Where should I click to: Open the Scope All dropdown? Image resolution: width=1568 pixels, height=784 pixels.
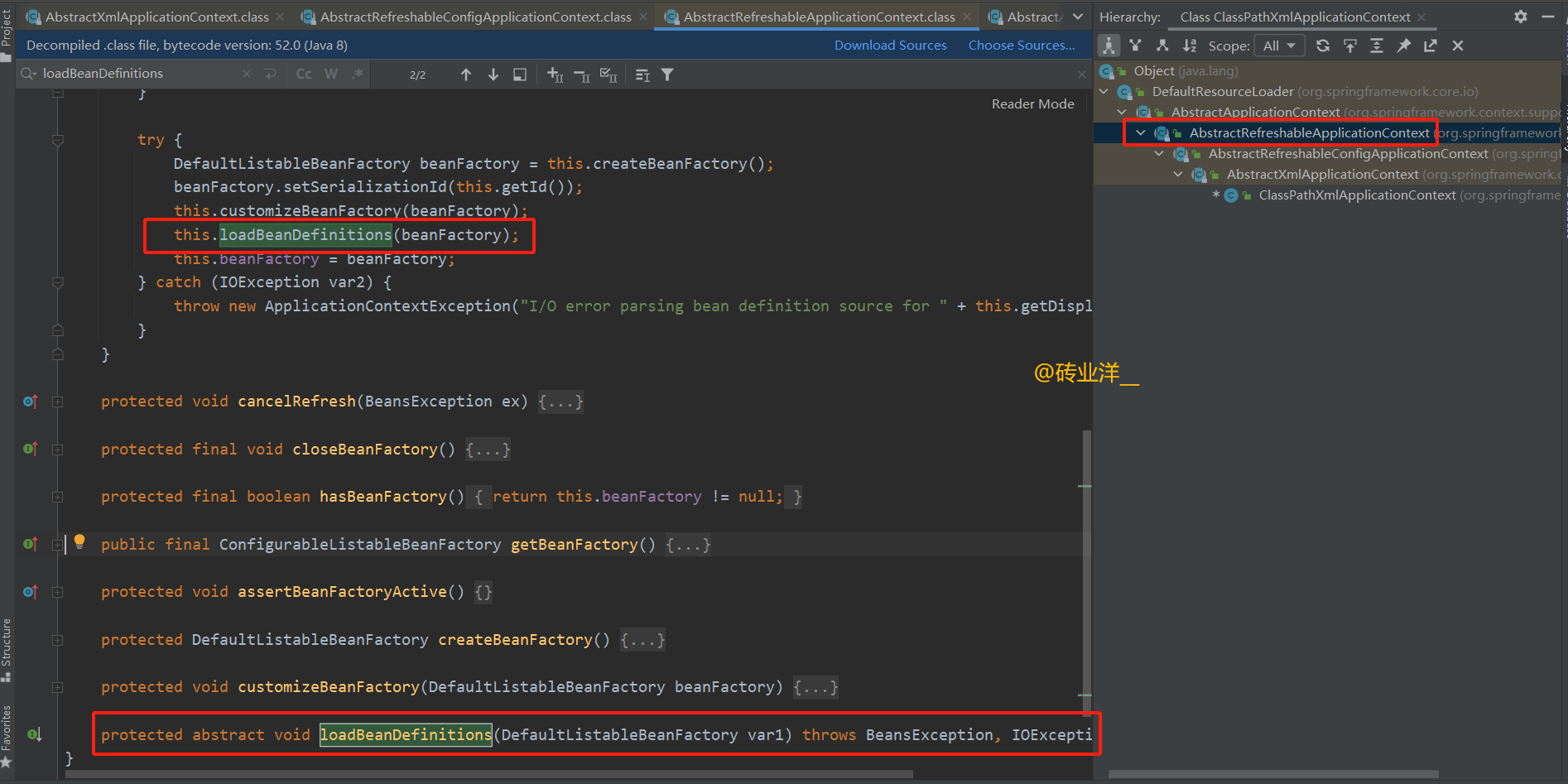1279,46
